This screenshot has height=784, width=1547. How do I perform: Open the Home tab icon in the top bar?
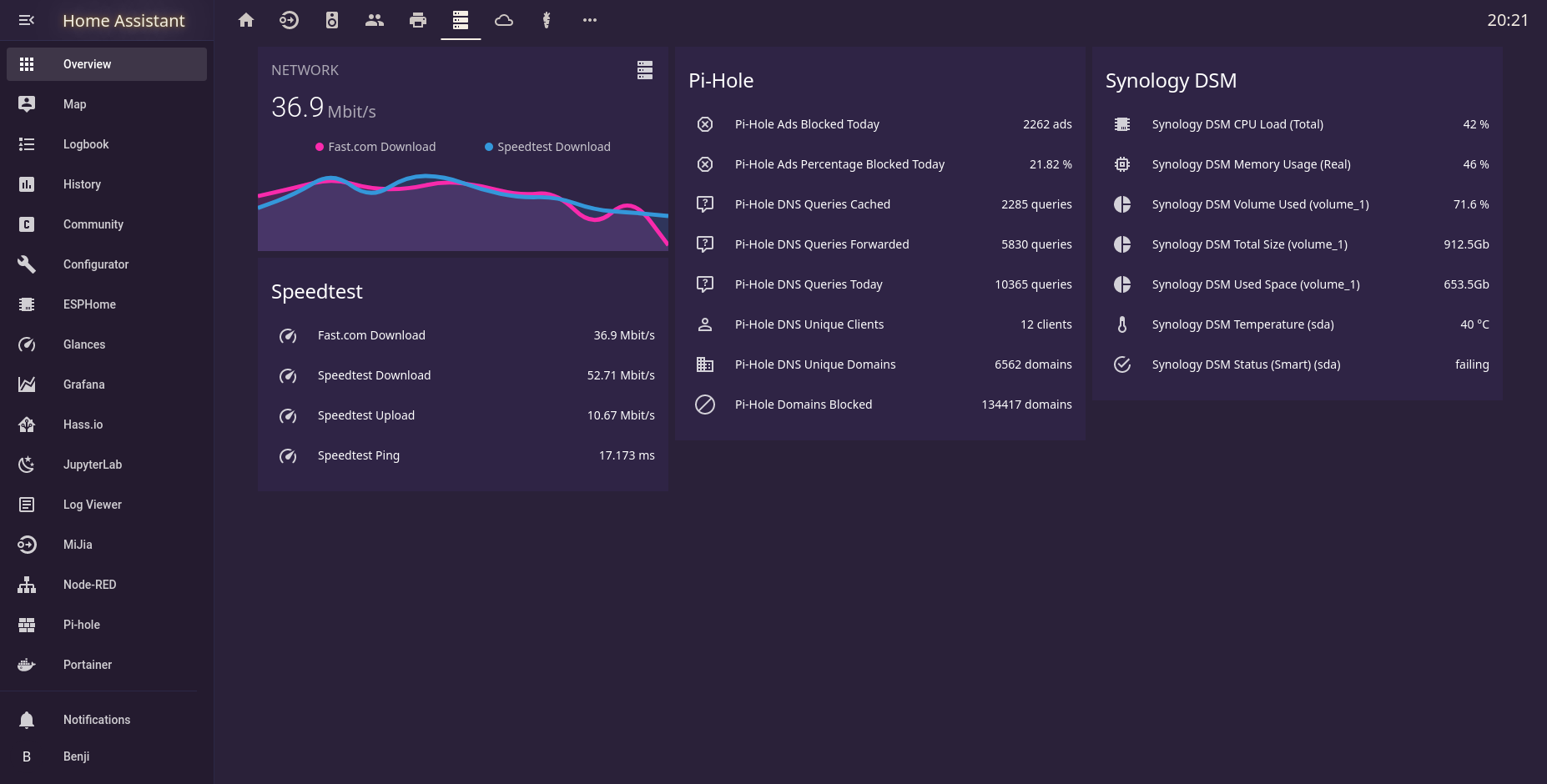(246, 20)
